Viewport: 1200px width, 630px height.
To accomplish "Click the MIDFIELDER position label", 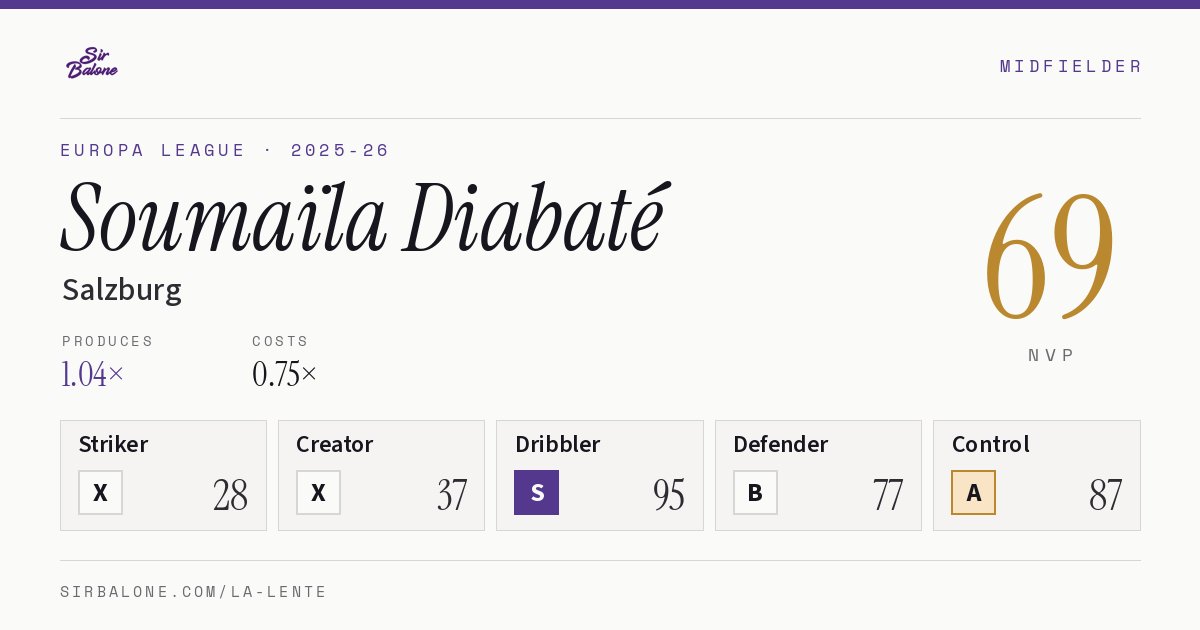I will pyautogui.click(x=1070, y=66).
